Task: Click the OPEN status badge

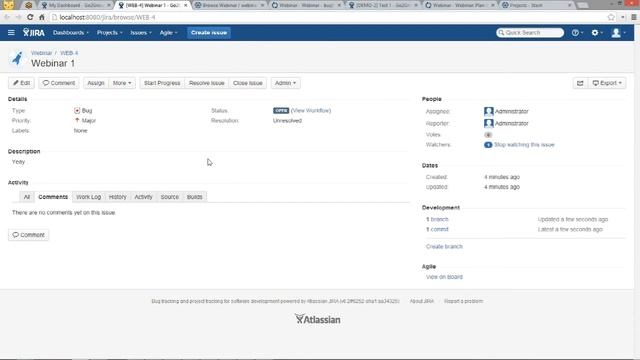Action: pyautogui.click(x=281, y=111)
